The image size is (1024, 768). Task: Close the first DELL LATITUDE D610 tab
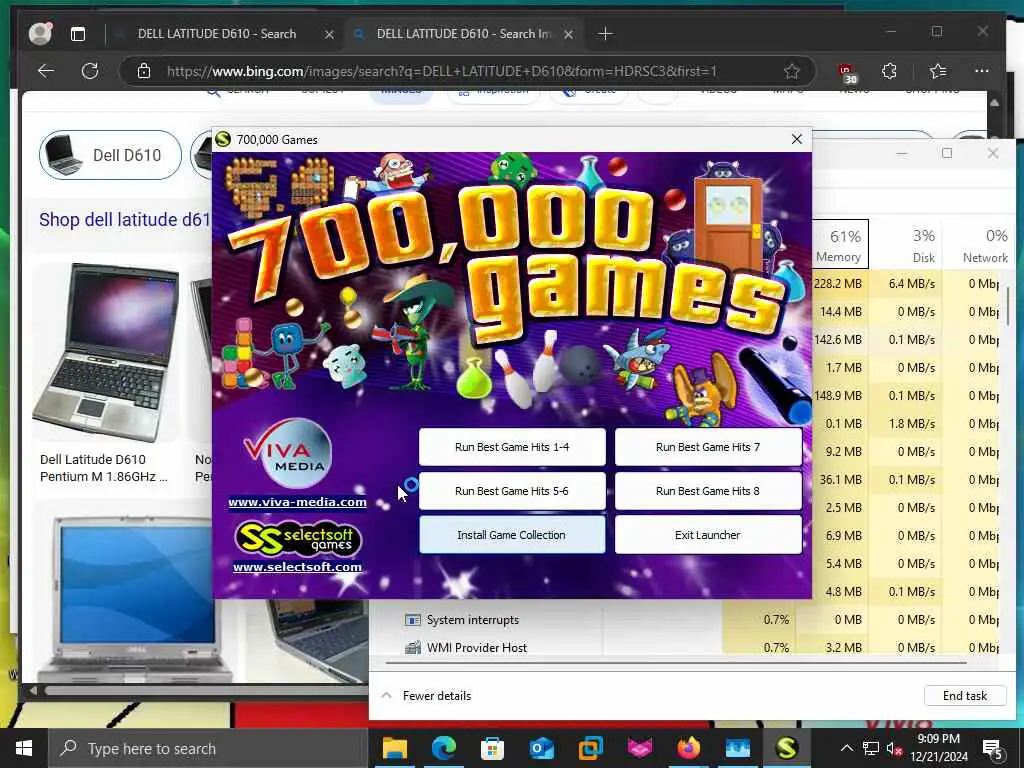click(329, 34)
